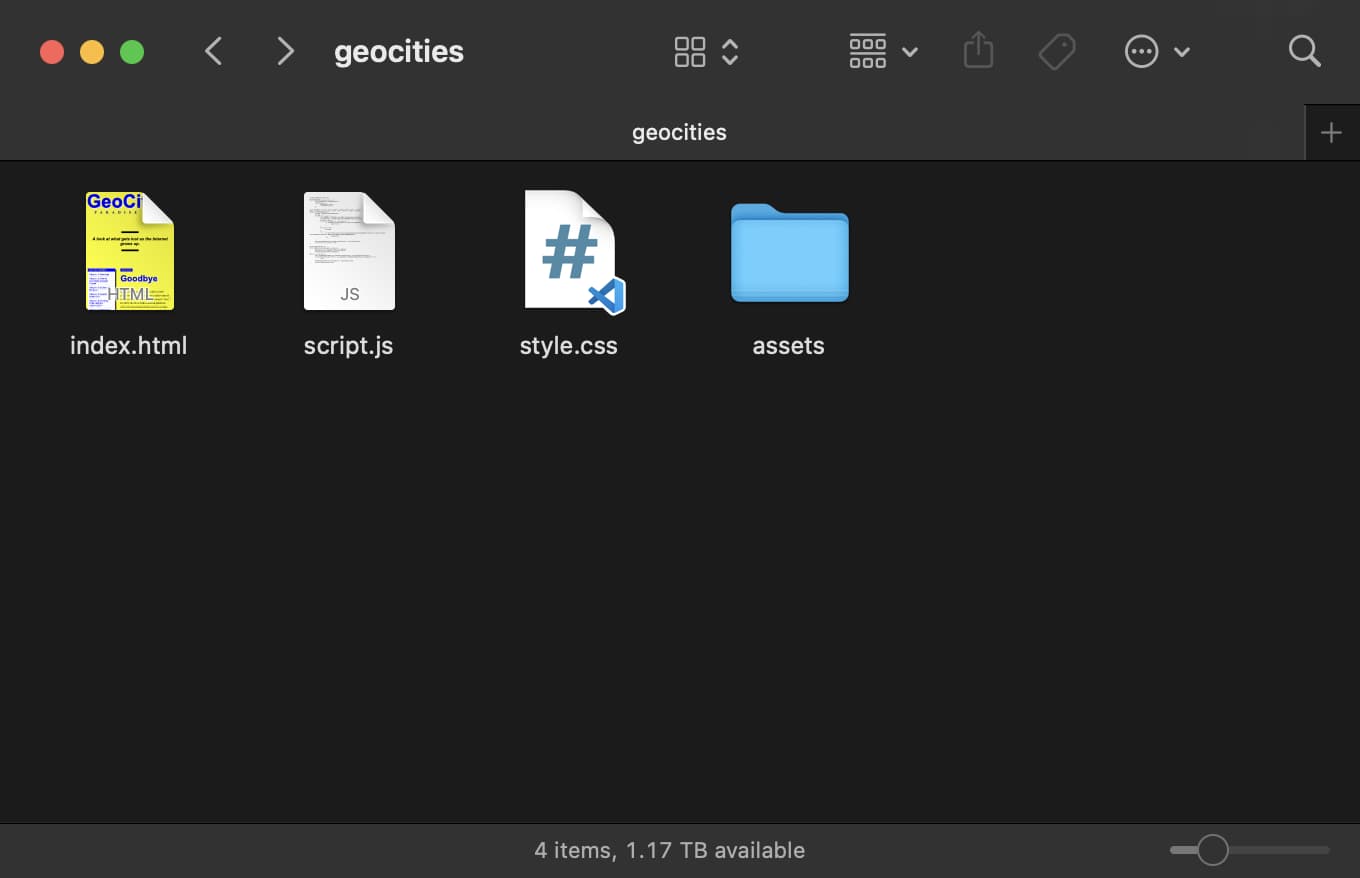
Task: Click the Share icon in toolbar
Action: click(x=978, y=51)
